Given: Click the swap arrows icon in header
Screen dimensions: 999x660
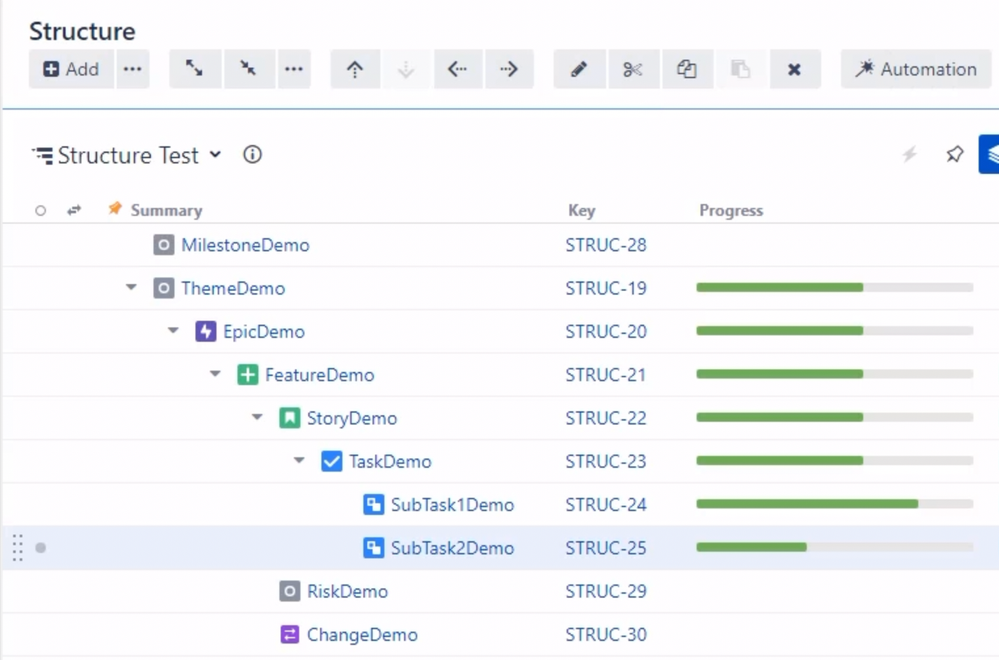Looking at the screenshot, I should 74,210.
